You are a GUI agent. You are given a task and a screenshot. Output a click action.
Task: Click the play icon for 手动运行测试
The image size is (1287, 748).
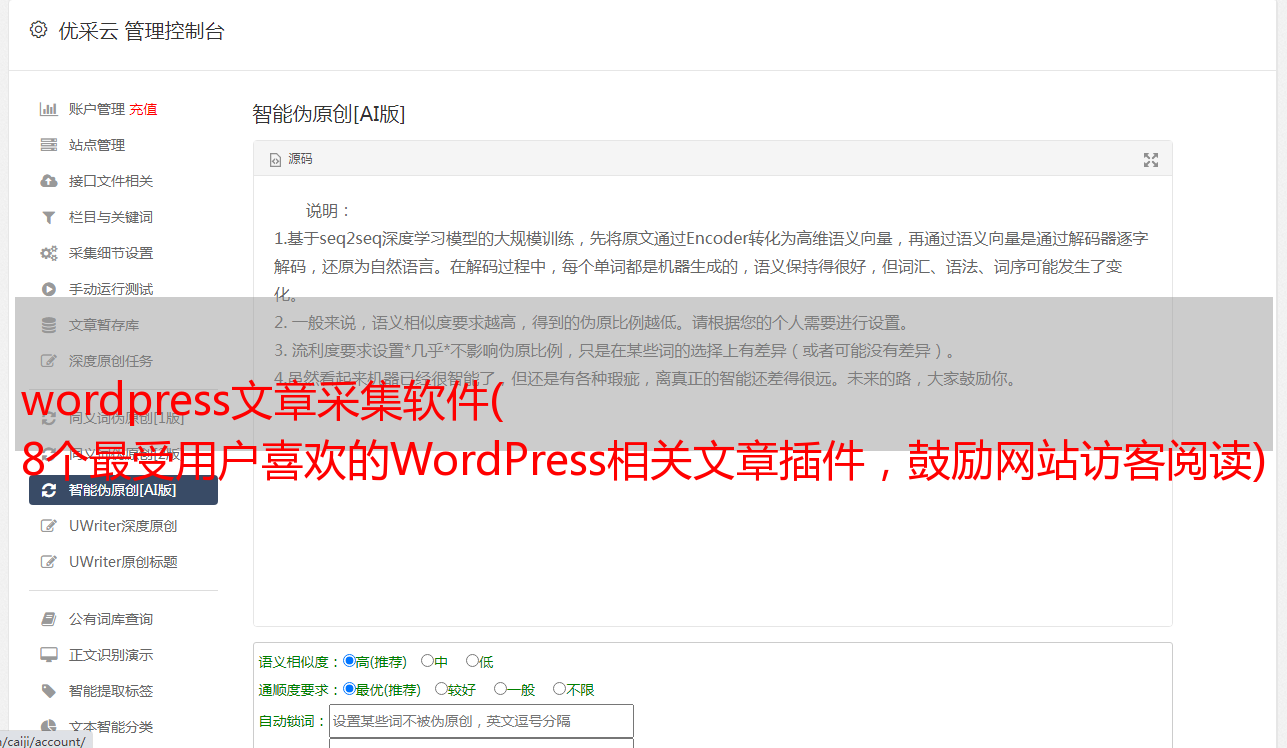pos(48,289)
